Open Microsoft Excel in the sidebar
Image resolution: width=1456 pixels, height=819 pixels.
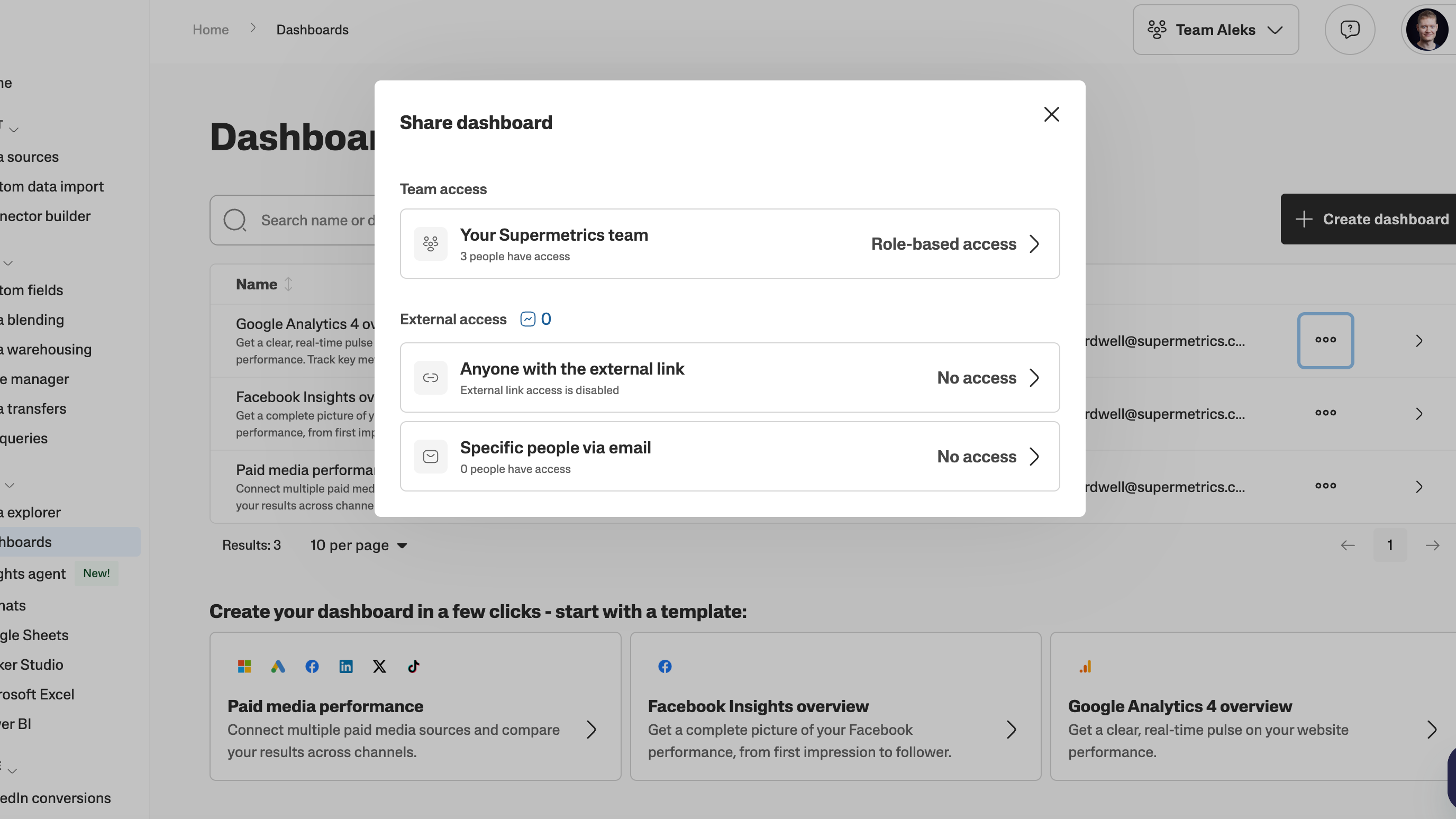click(x=38, y=694)
